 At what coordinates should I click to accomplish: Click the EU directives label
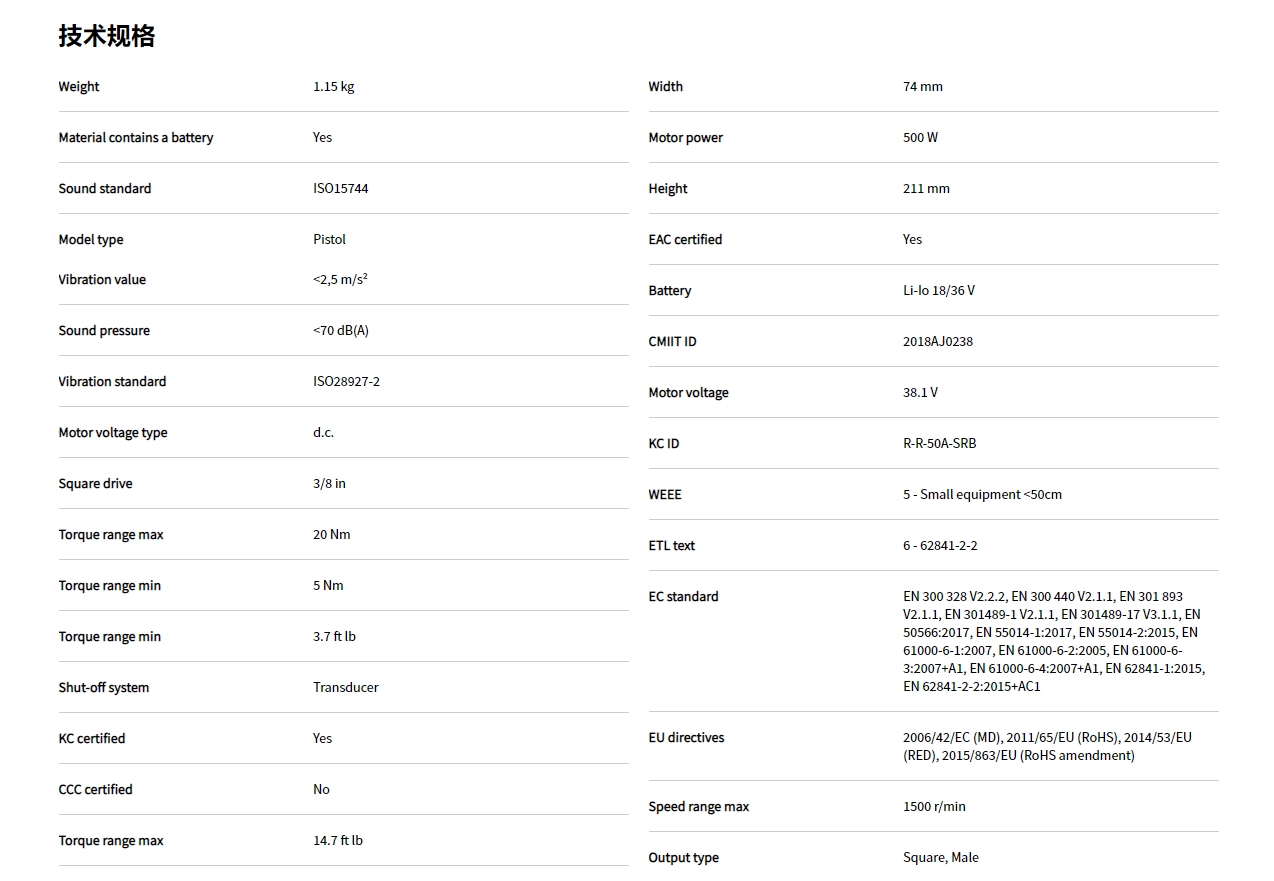click(686, 738)
